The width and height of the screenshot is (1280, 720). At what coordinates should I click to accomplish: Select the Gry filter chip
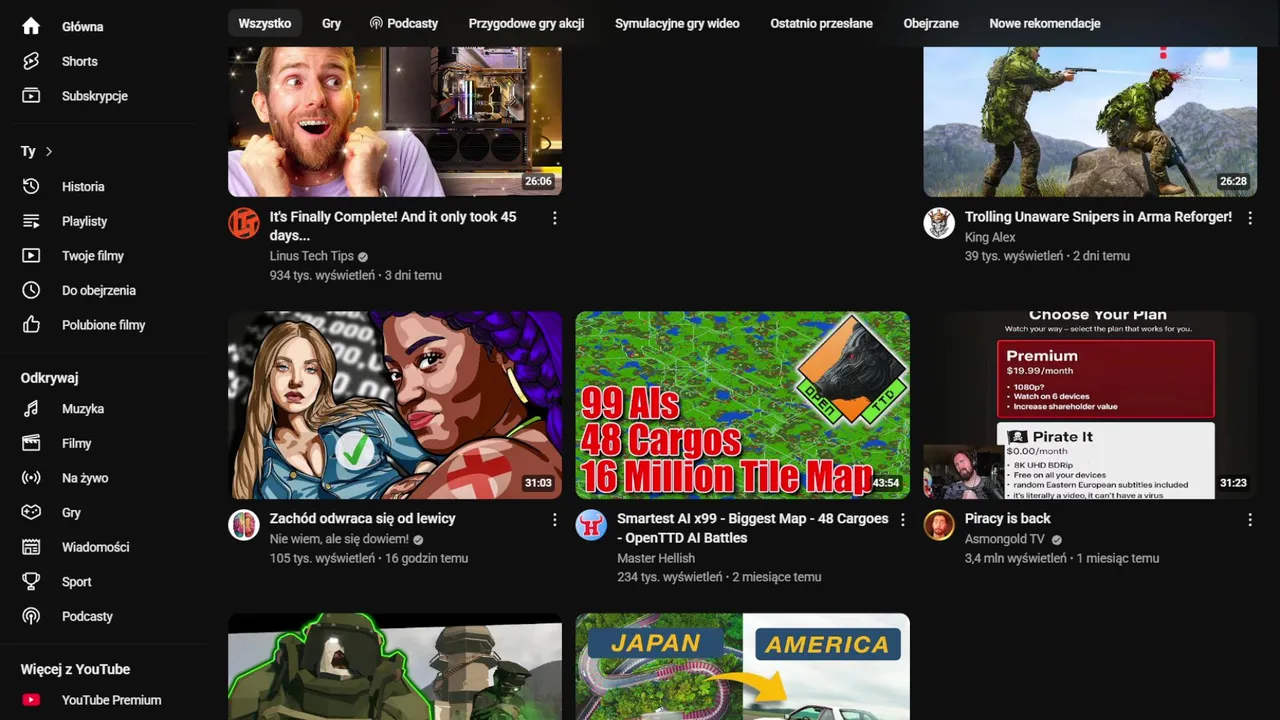331,23
